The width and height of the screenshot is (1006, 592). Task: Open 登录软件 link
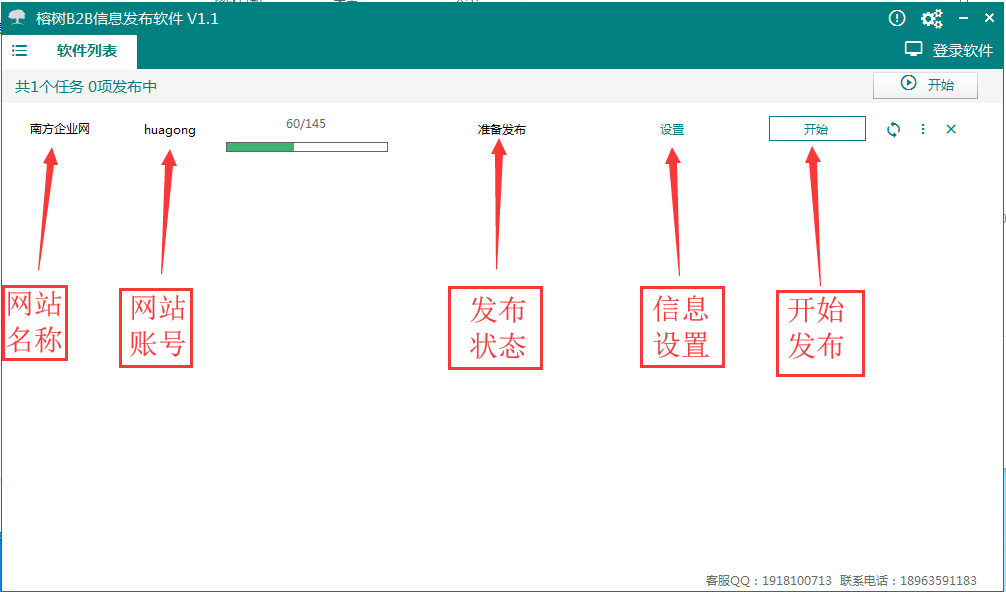point(962,51)
